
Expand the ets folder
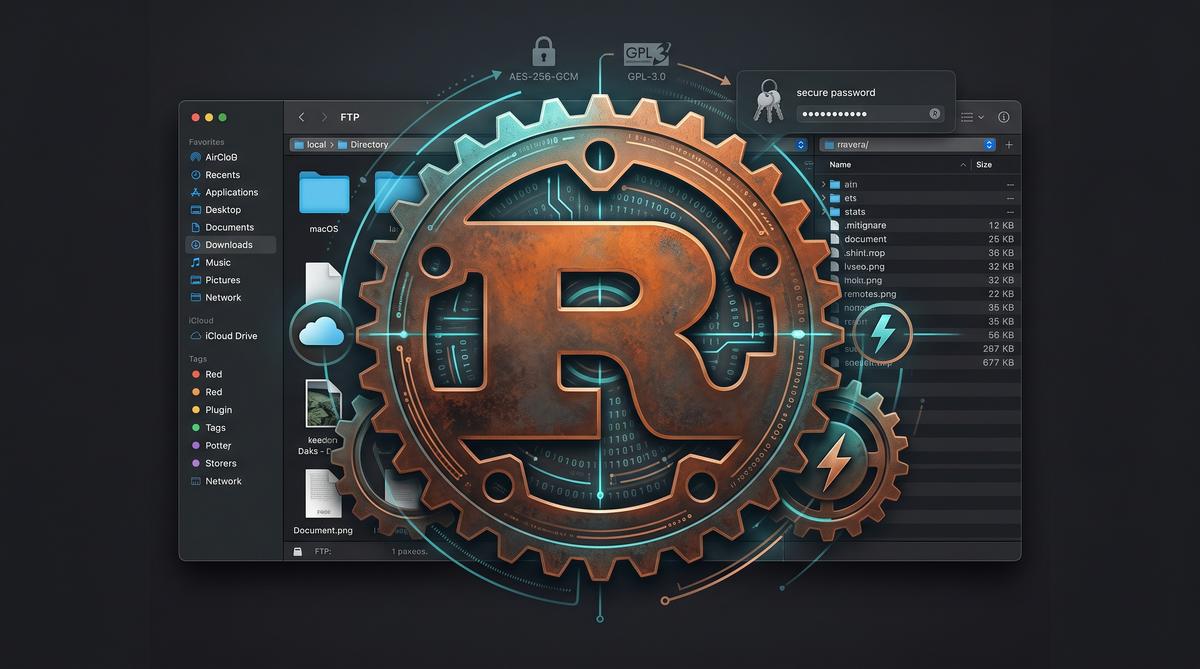point(824,198)
